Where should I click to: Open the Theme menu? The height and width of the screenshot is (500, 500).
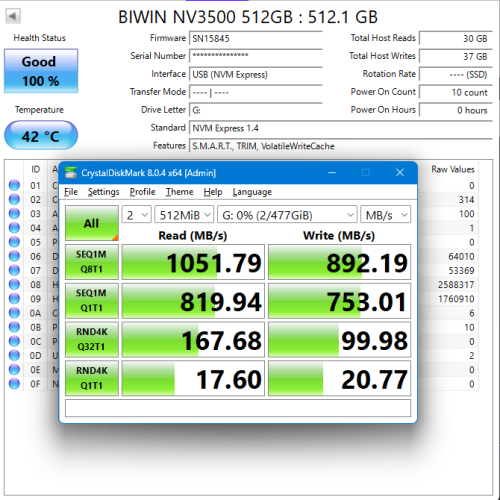click(180, 192)
